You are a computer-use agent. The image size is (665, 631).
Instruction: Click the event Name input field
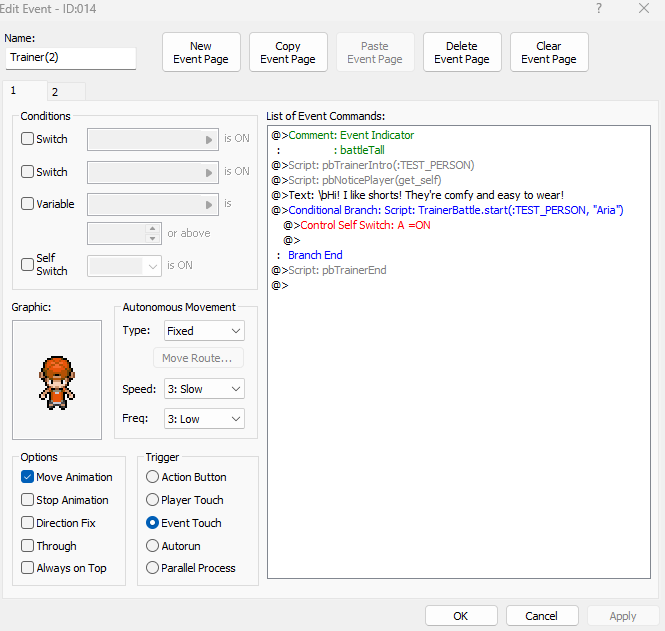coord(70,58)
